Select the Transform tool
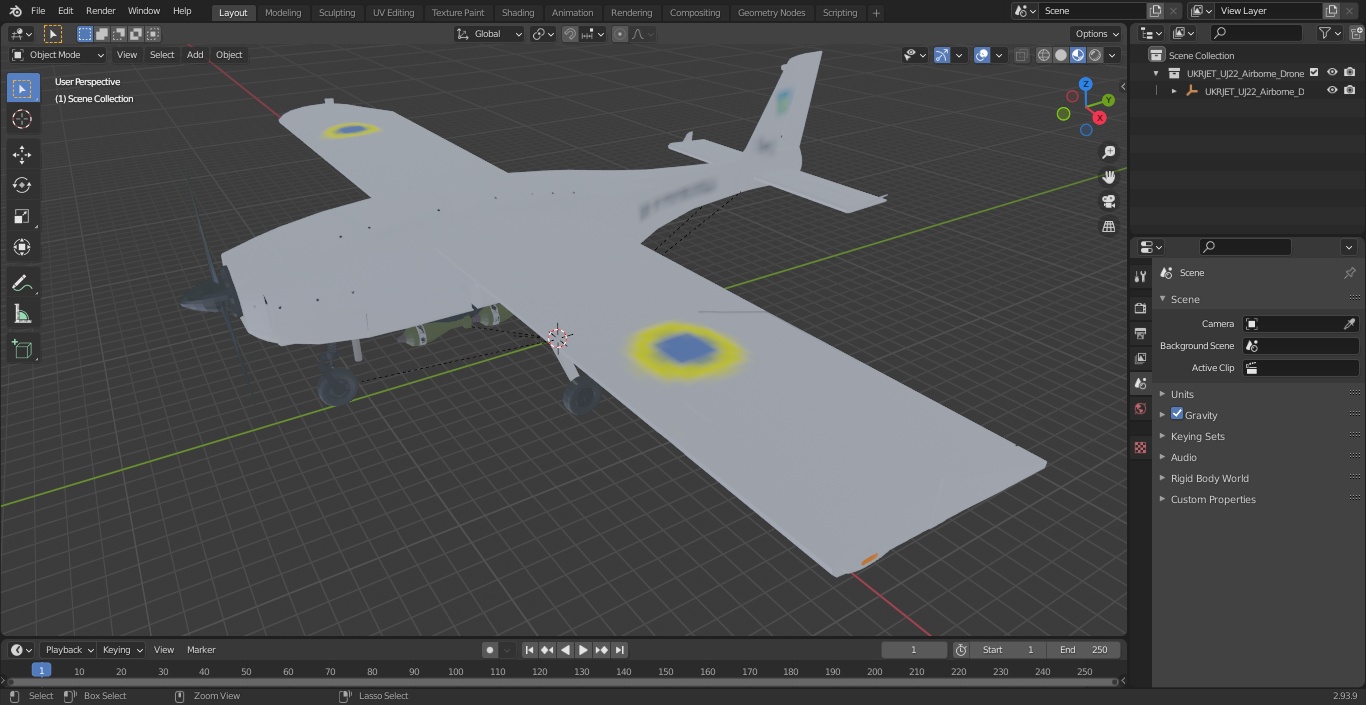Image resolution: width=1366 pixels, height=705 pixels. tap(22, 247)
